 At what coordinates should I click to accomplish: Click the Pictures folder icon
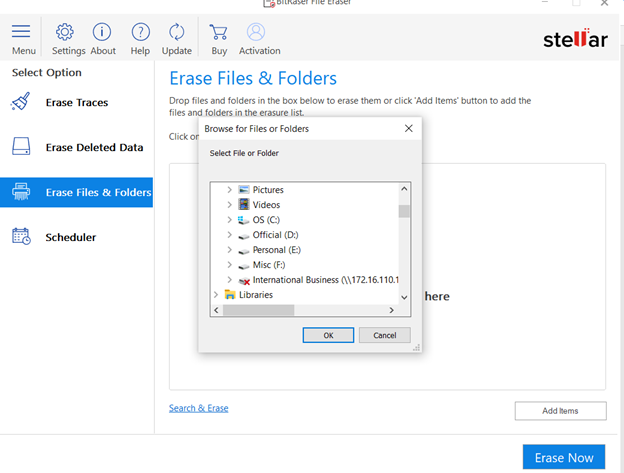(244, 190)
